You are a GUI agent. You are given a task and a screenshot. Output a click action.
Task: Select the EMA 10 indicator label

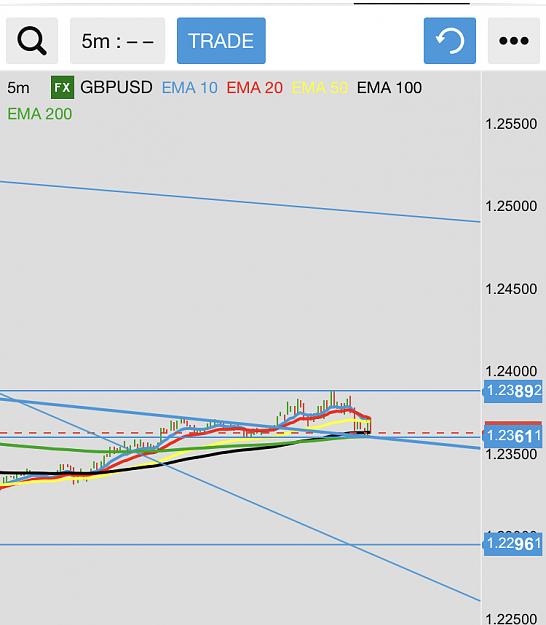190,88
